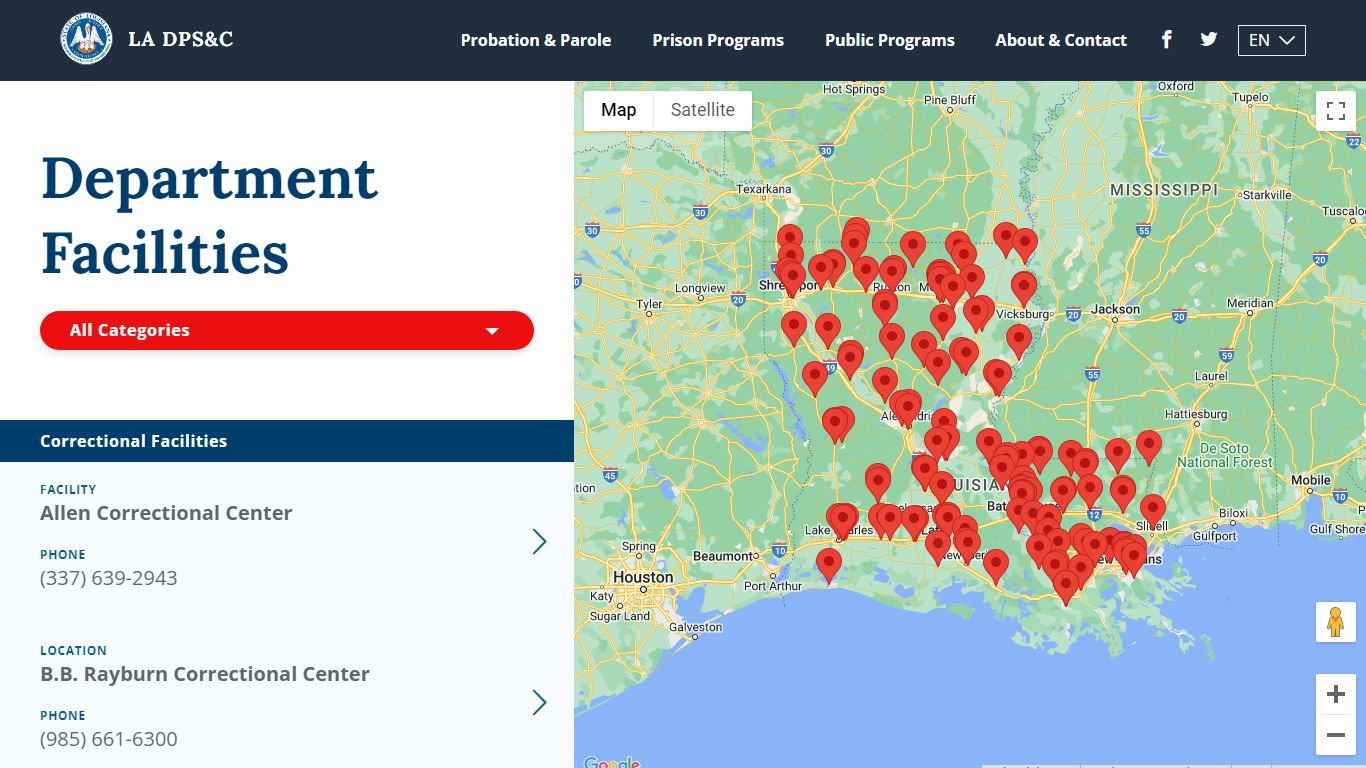The image size is (1366, 768).
Task: Open the Prison Programs menu
Action: point(718,40)
